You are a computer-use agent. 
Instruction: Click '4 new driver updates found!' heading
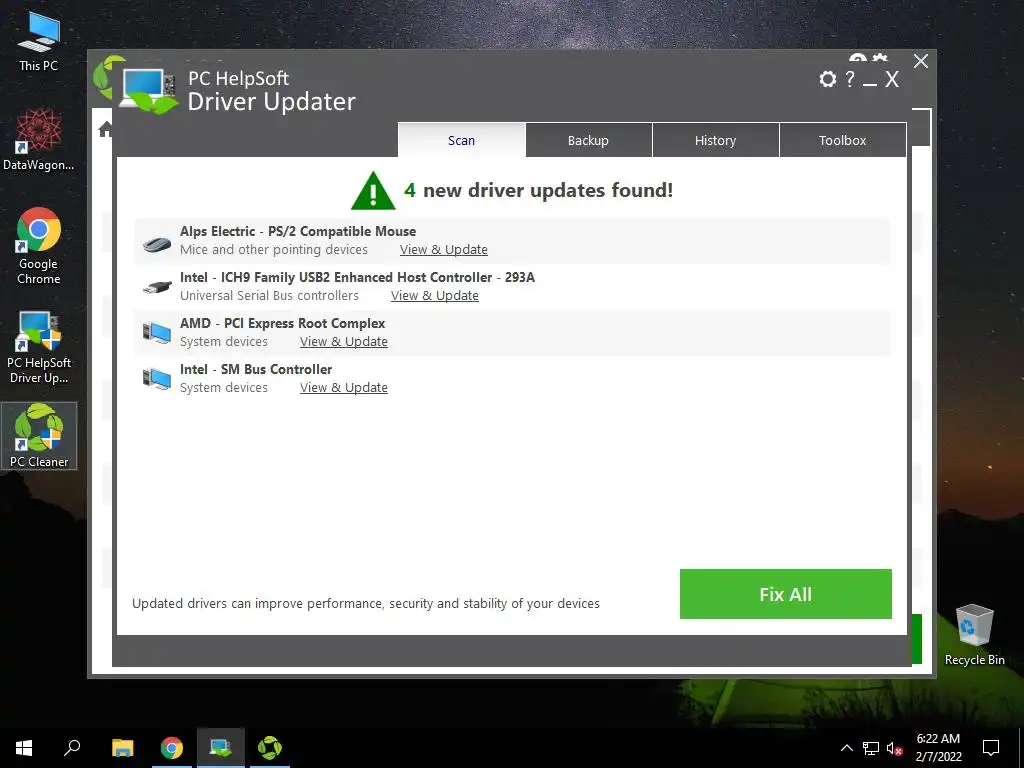click(538, 190)
